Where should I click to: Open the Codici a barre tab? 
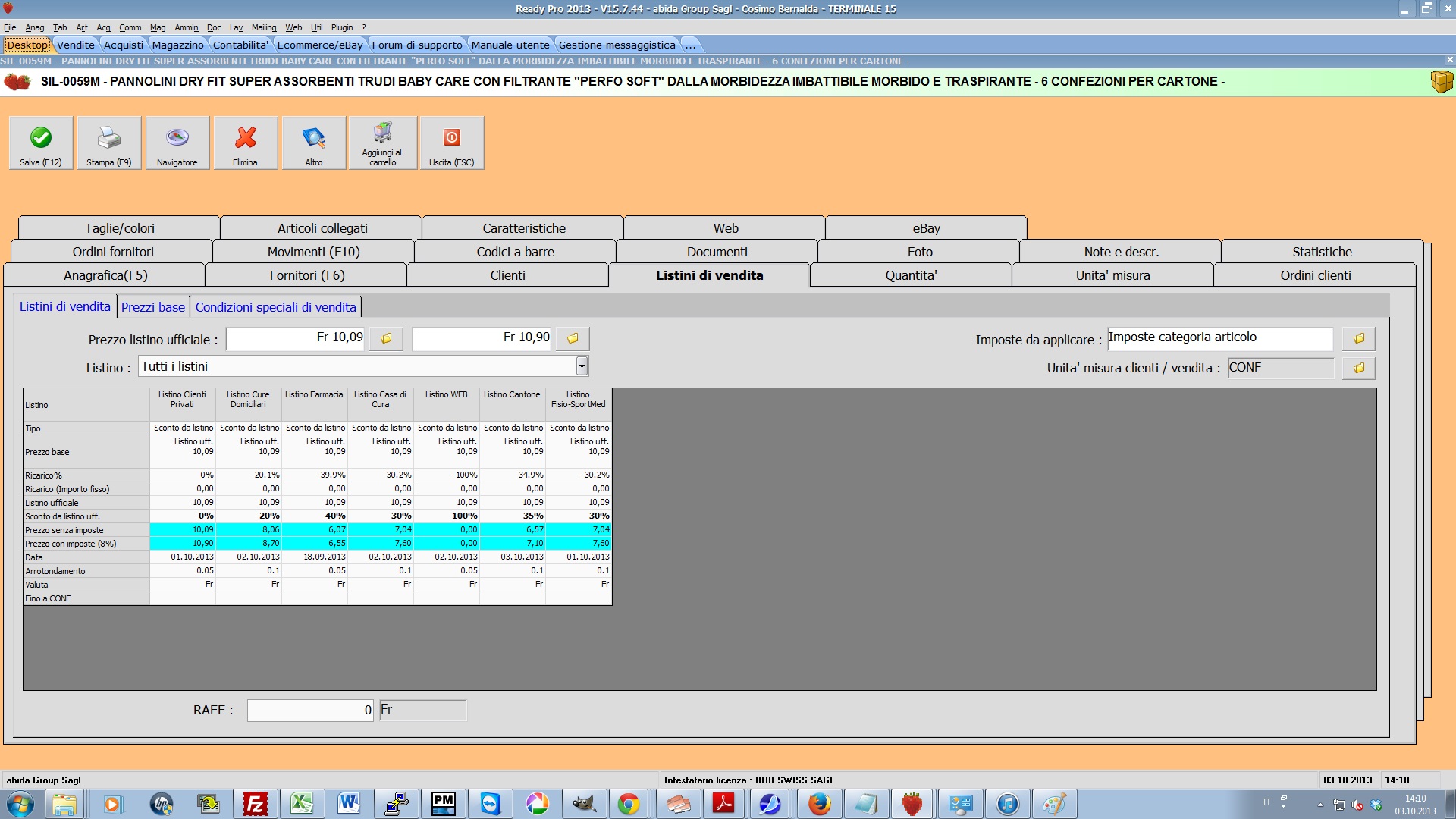[516, 252]
